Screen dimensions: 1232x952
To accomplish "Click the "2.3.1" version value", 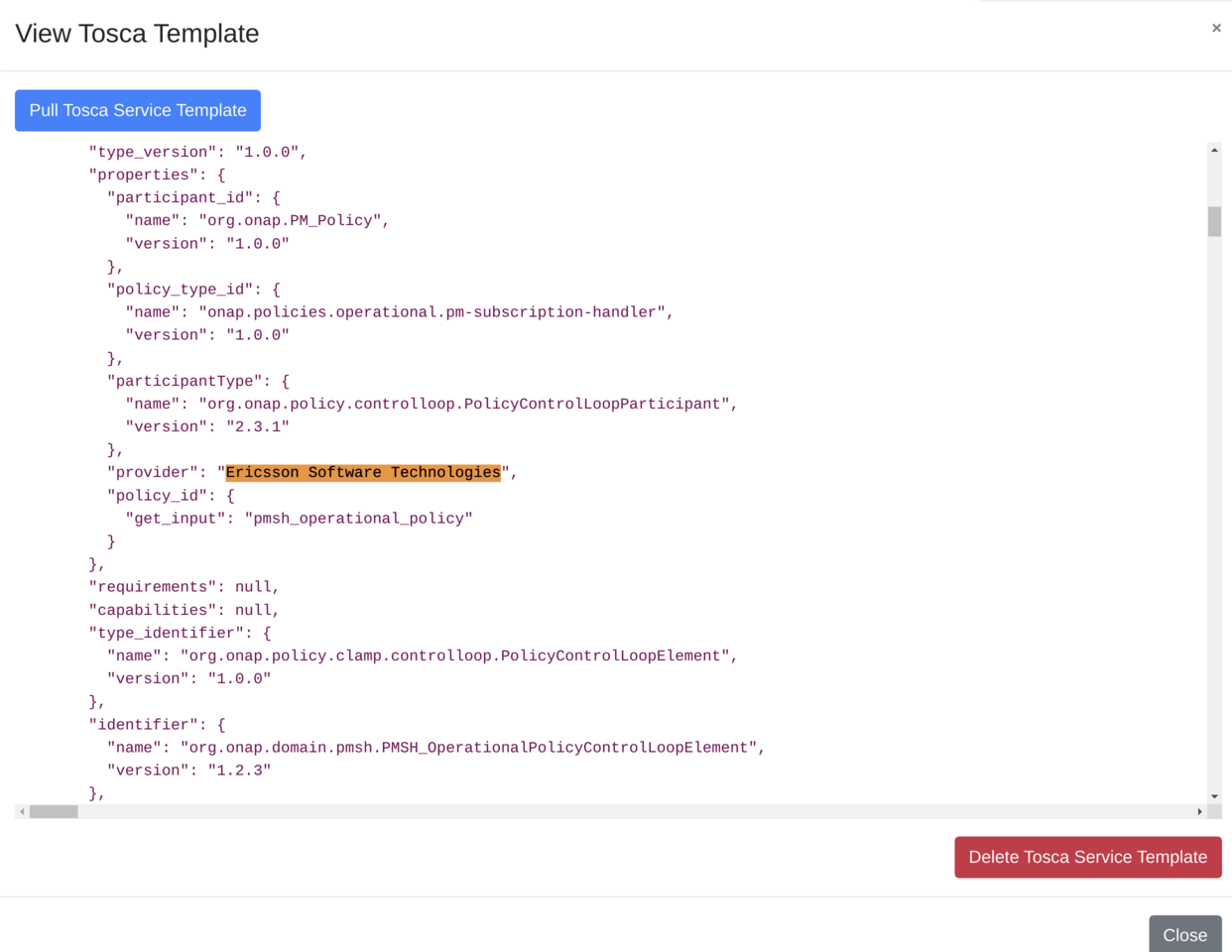I will click(258, 426).
